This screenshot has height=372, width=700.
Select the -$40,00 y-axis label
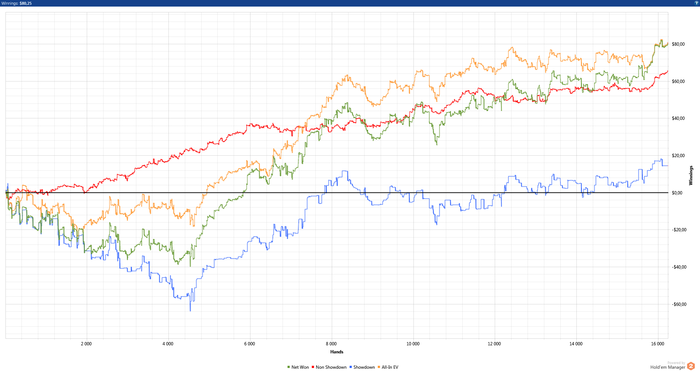(679, 267)
